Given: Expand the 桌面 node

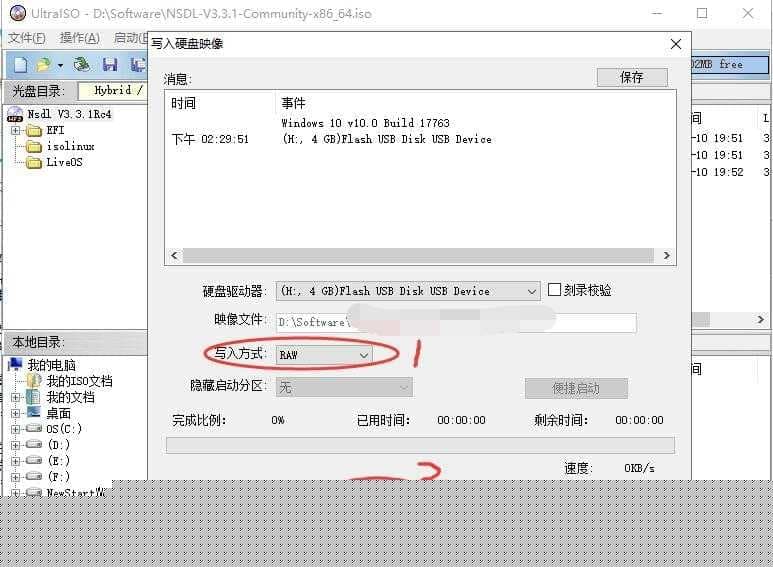Looking at the screenshot, I should 16,413.
